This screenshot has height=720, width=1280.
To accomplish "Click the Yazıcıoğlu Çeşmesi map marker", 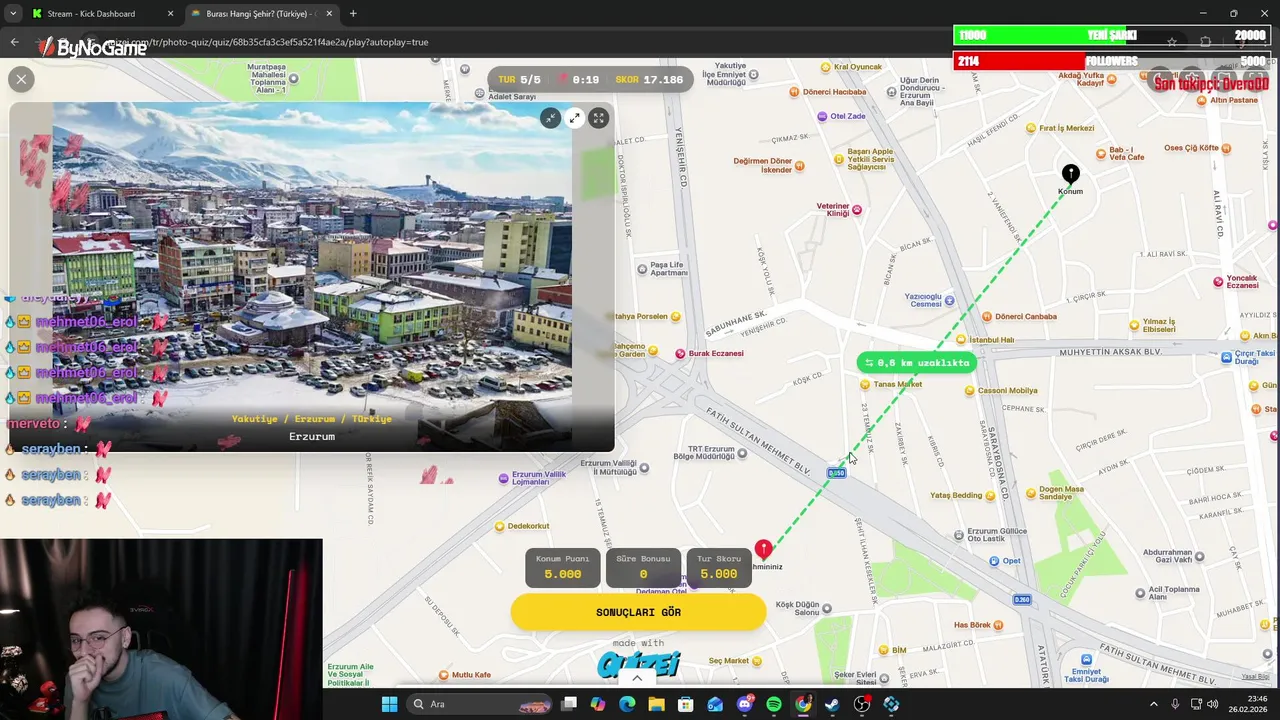I will pos(949,300).
